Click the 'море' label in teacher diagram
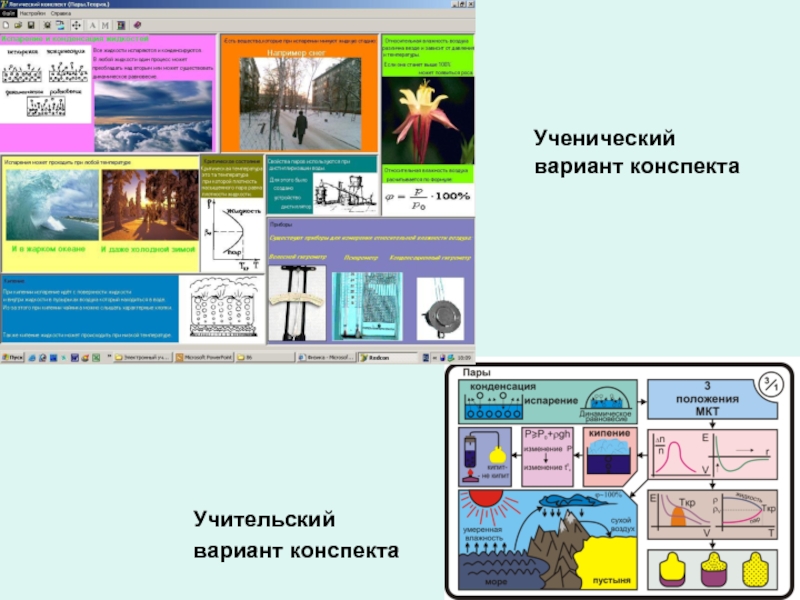This screenshot has width=800, height=600. [x=495, y=581]
